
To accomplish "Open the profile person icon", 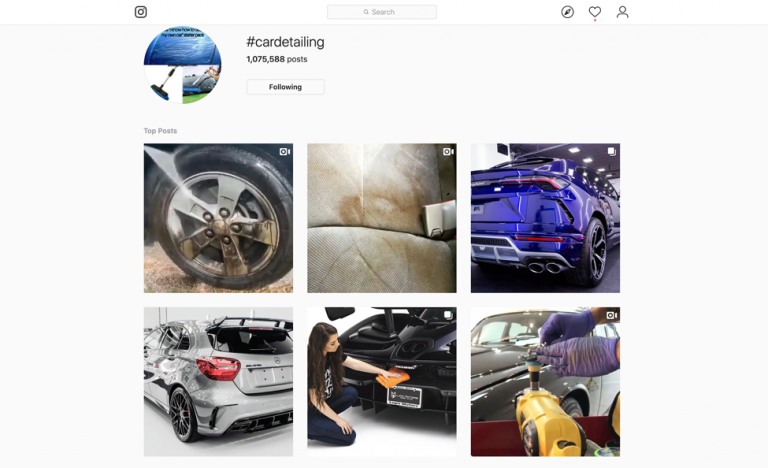I will tap(623, 12).
